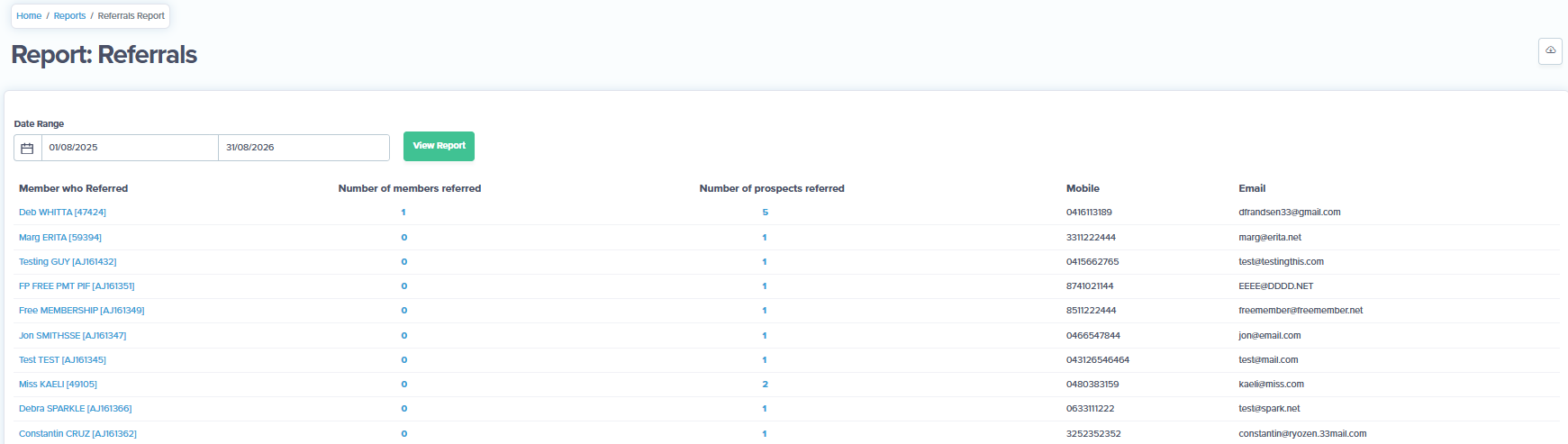Click Jon SMITHSSE's prospects referred count
This screenshot has height=444, width=1568.
pyautogui.click(x=765, y=336)
